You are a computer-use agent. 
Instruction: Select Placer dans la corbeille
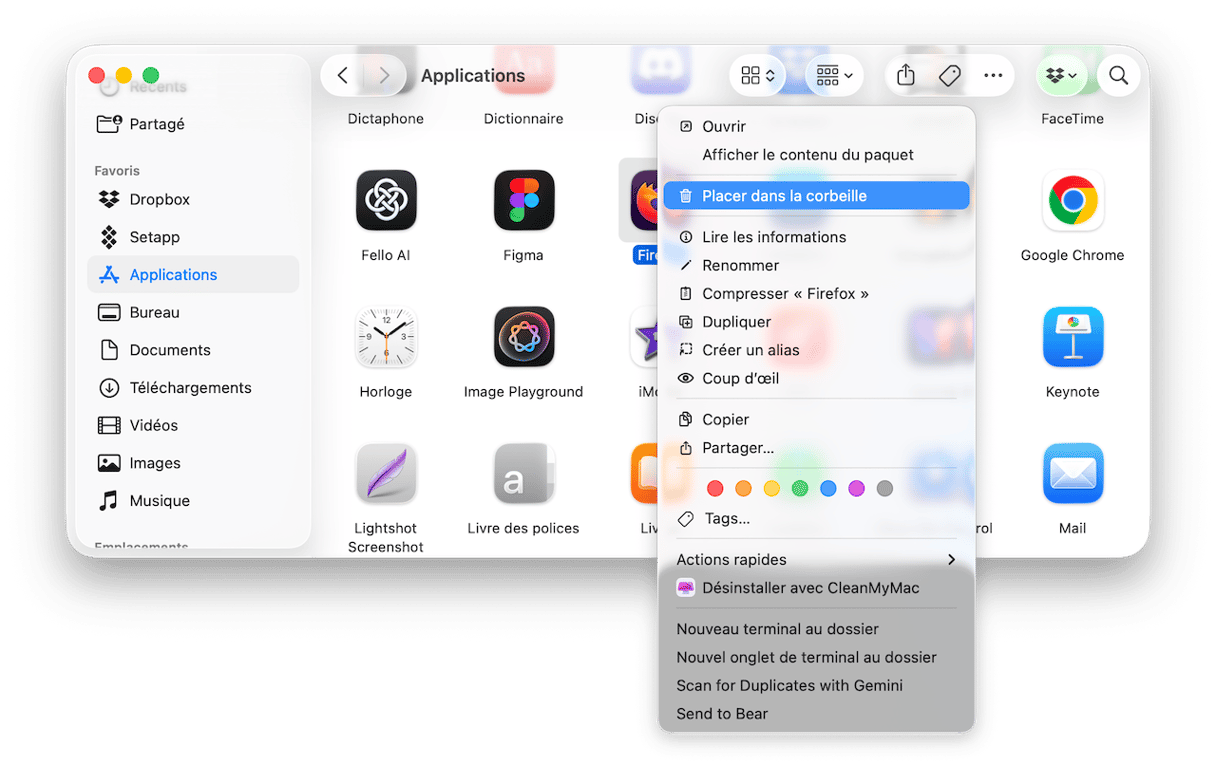point(816,196)
